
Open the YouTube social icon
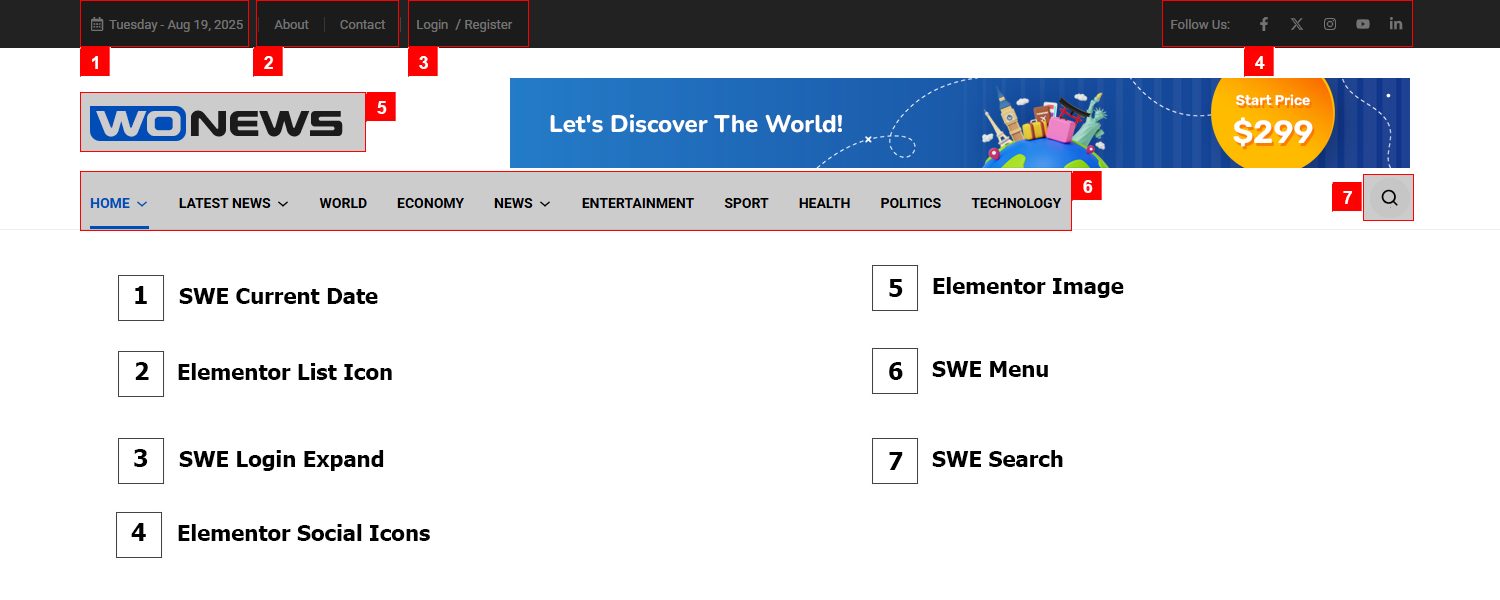click(x=1363, y=25)
